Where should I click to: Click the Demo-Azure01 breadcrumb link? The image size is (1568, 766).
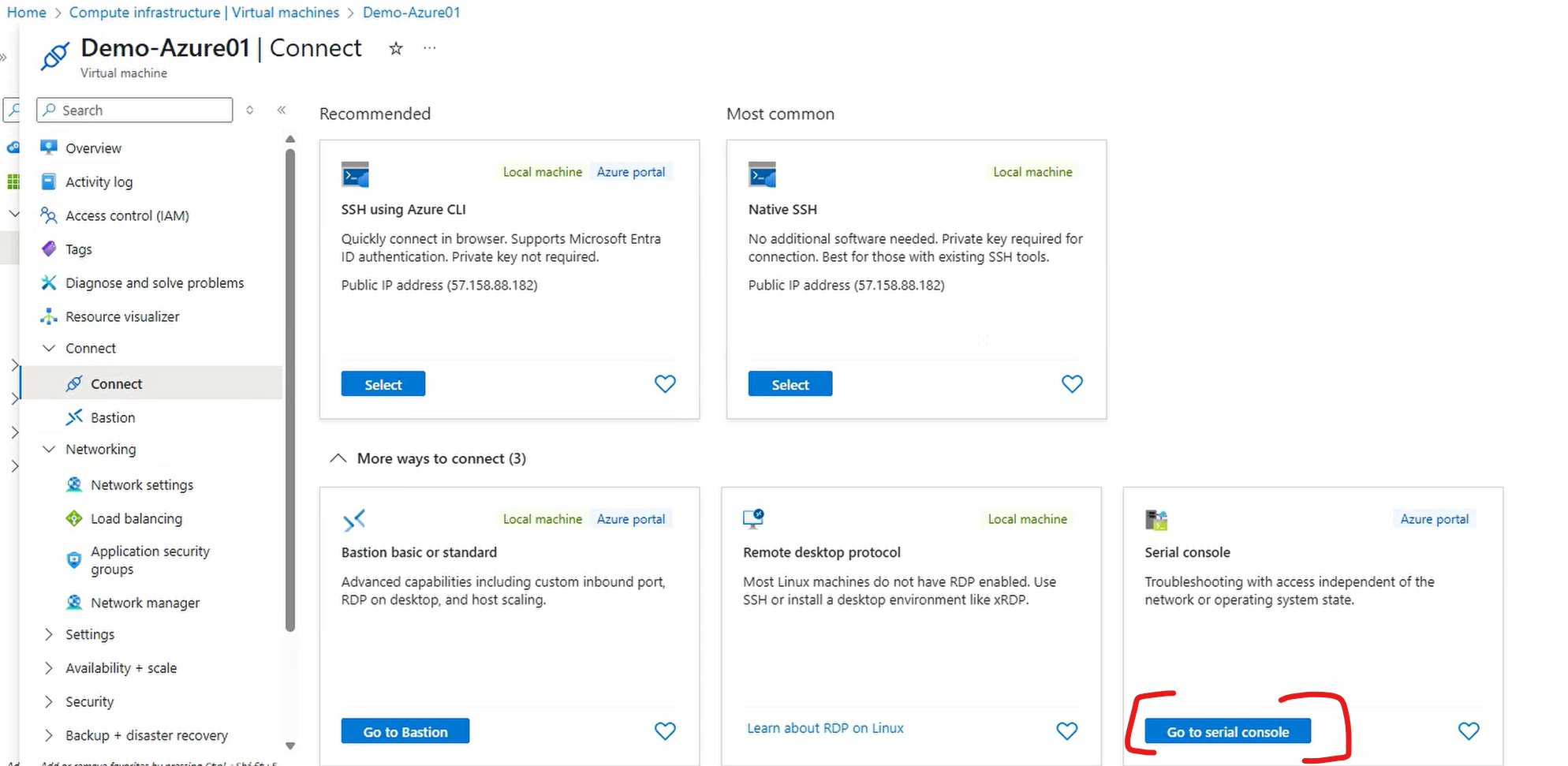point(412,13)
